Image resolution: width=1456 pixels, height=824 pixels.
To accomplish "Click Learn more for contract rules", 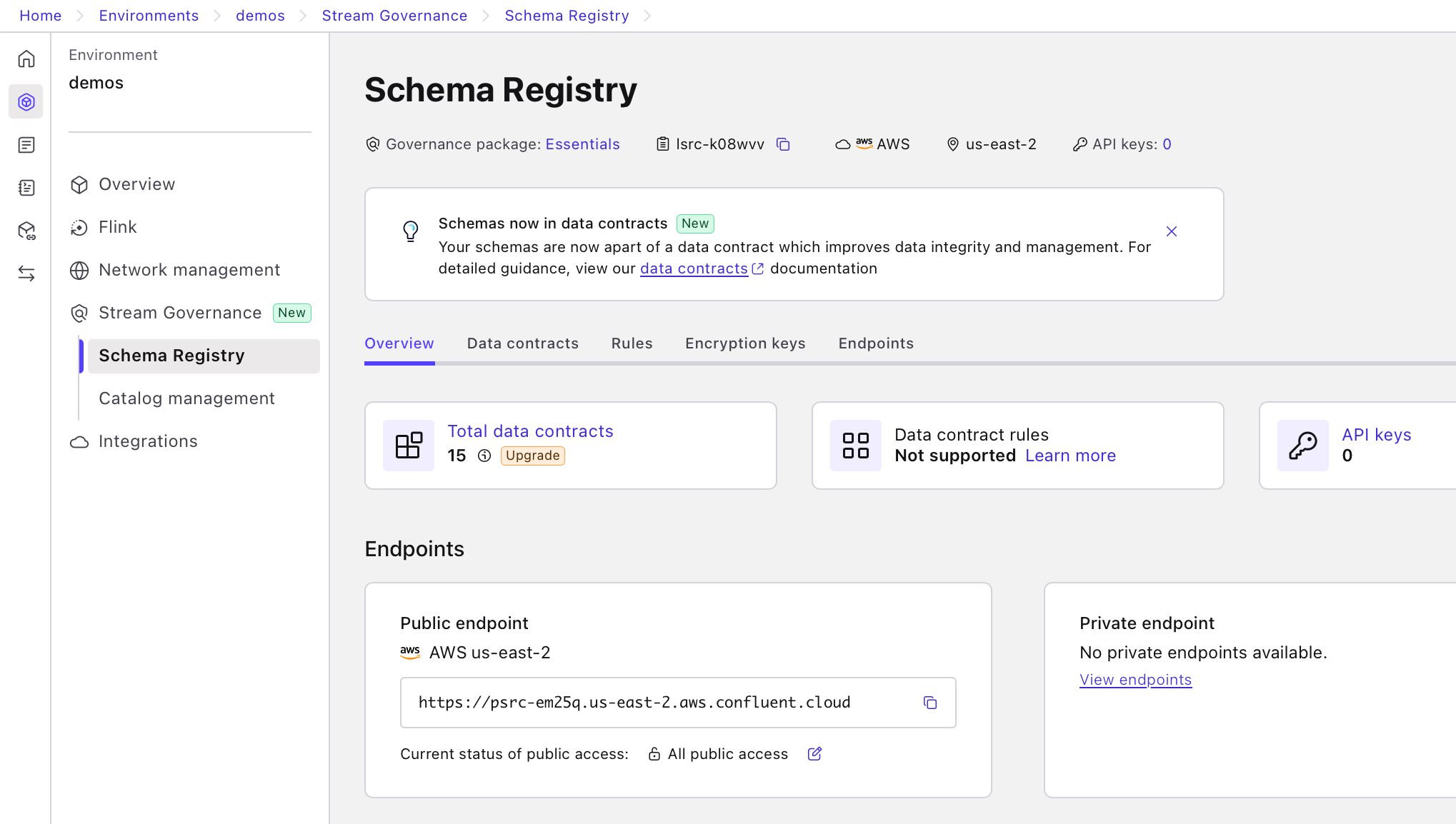I will tap(1070, 456).
